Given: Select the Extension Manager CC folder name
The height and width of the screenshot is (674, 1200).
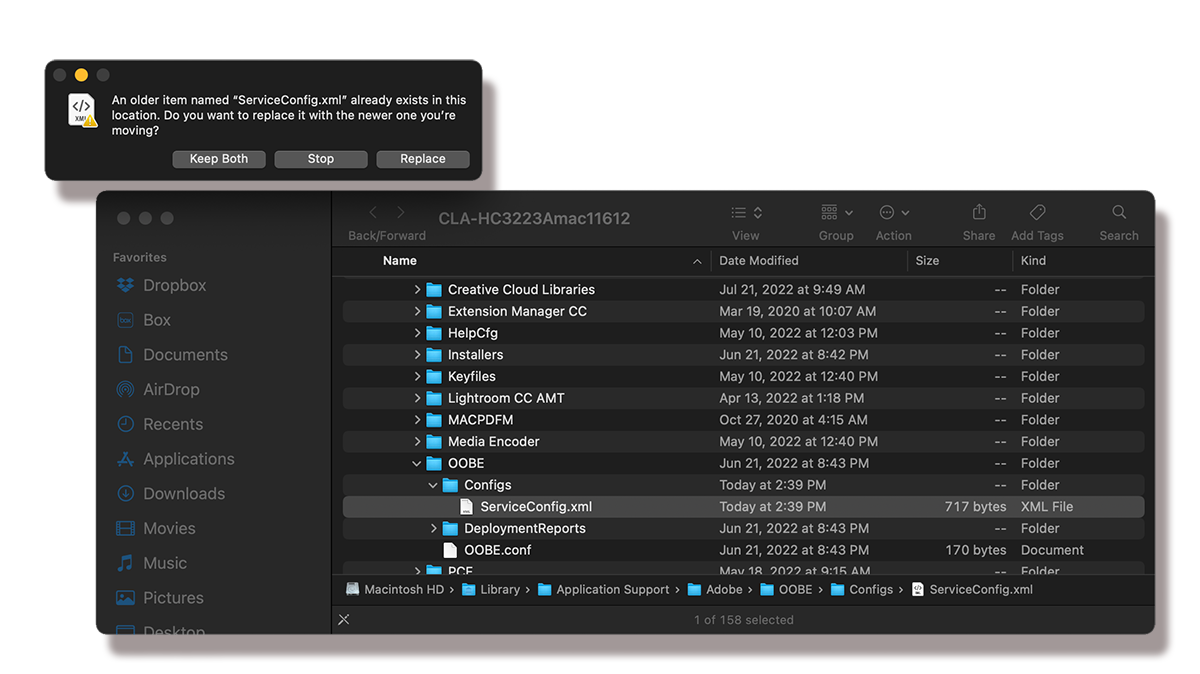Looking at the screenshot, I should (x=517, y=312).
